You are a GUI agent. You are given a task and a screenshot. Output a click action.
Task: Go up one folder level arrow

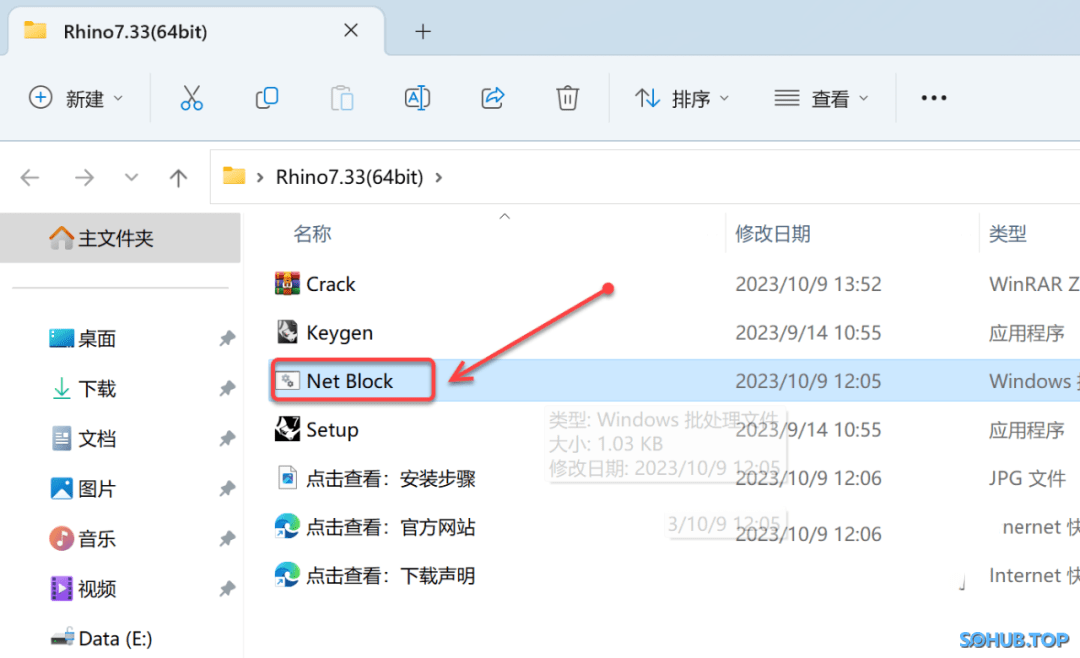[x=179, y=178]
